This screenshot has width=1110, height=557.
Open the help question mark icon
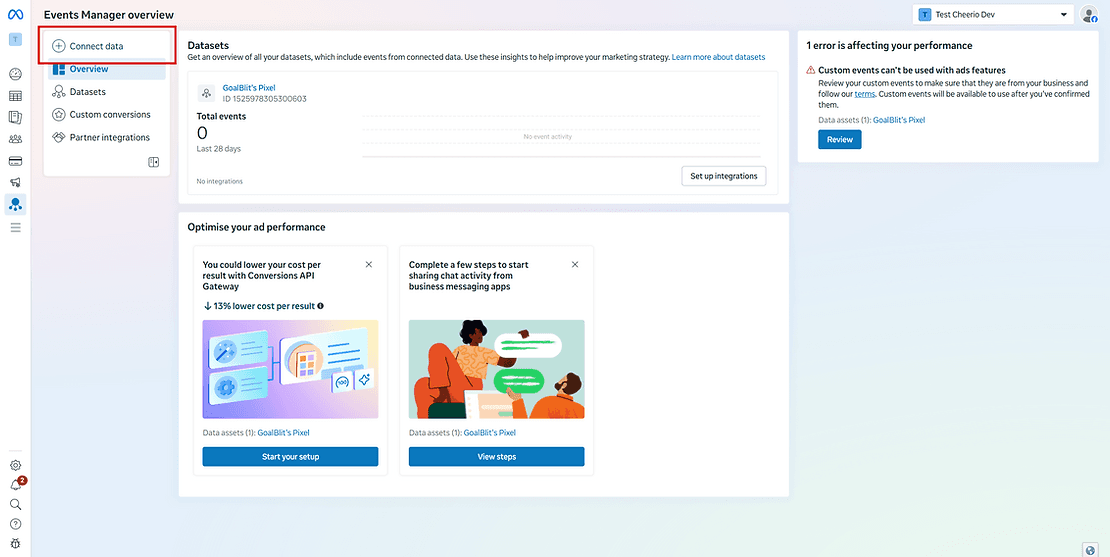click(x=15, y=524)
